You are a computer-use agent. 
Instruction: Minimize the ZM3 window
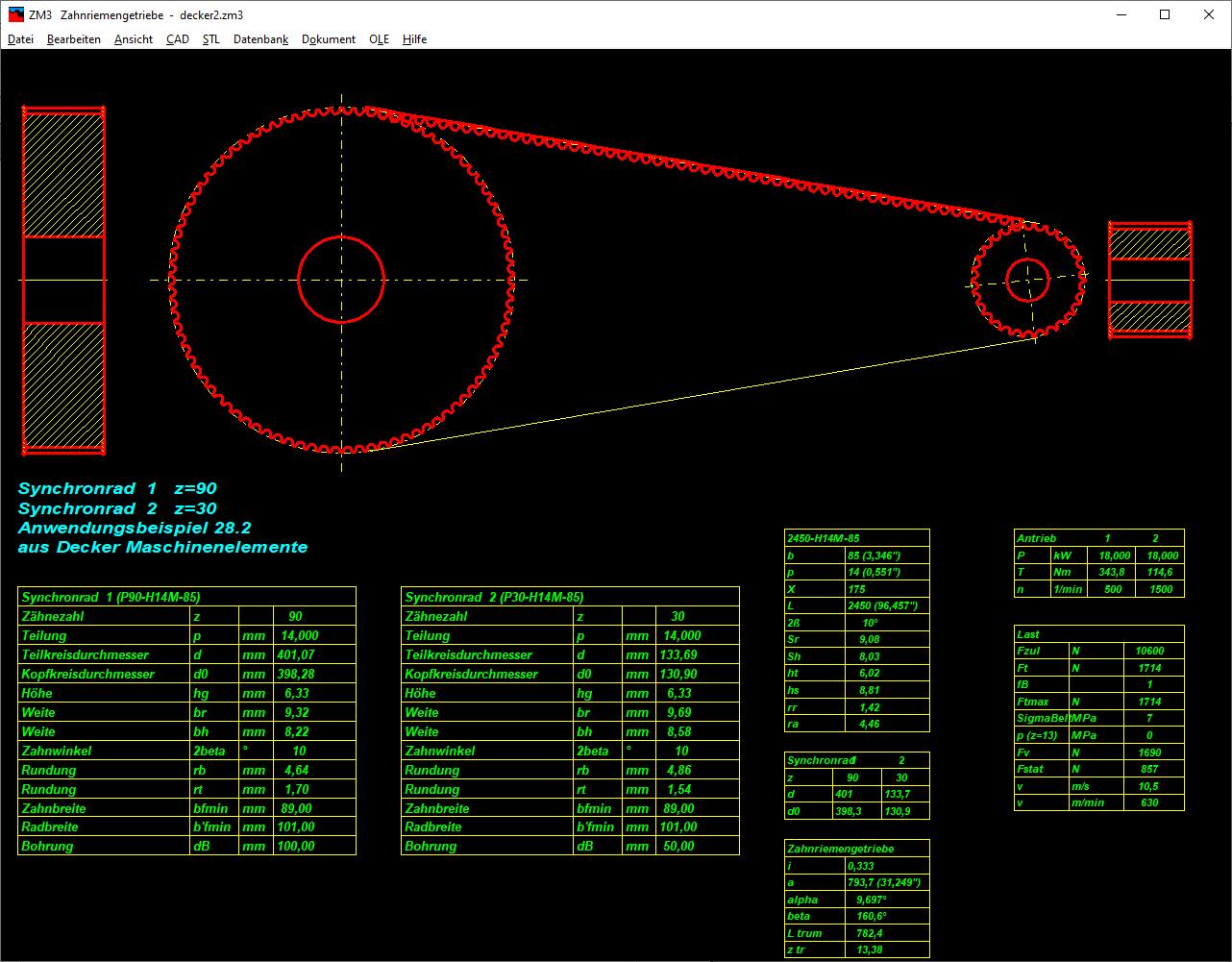(x=1121, y=14)
